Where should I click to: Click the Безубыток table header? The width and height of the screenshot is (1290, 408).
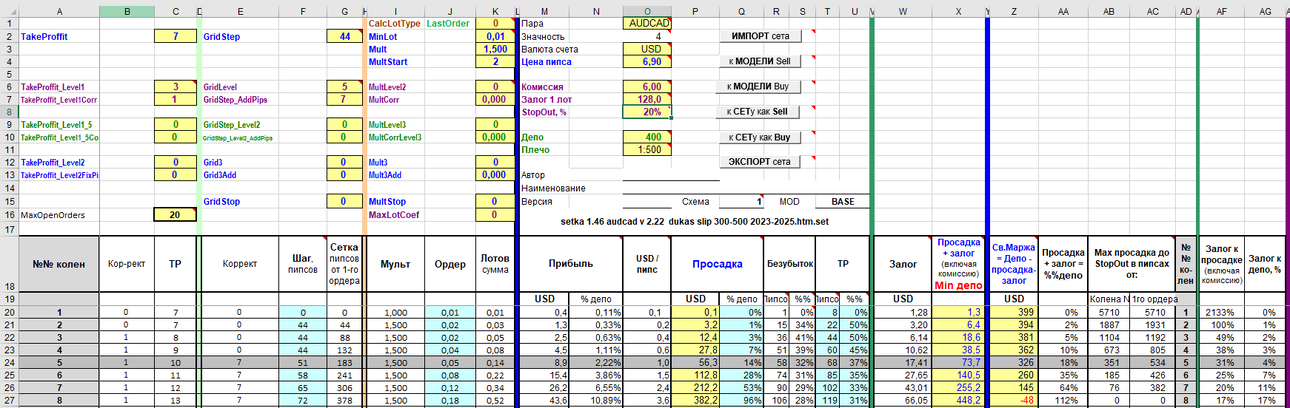pos(788,264)
